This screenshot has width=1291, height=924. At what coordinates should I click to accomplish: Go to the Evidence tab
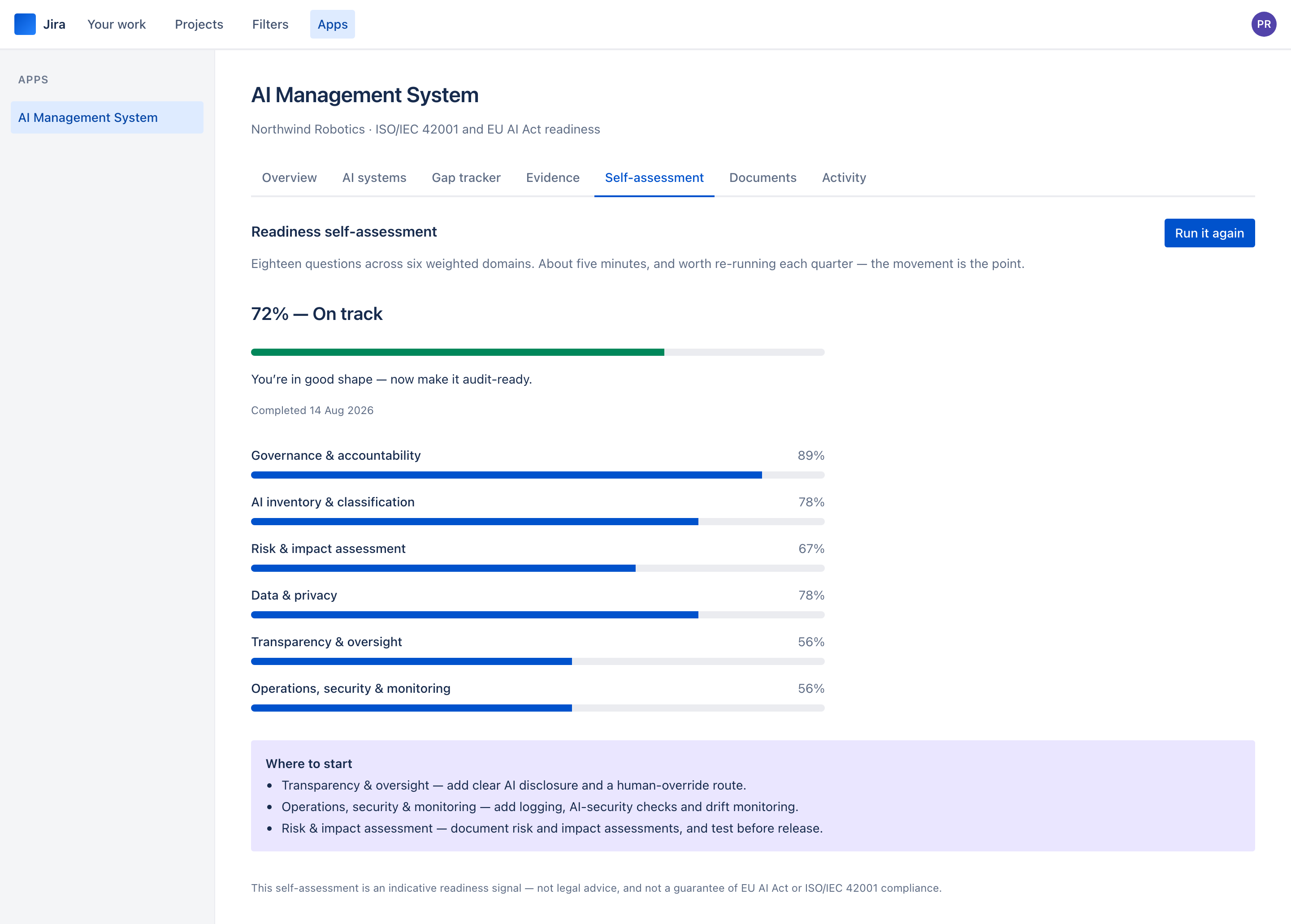(553, 177)
